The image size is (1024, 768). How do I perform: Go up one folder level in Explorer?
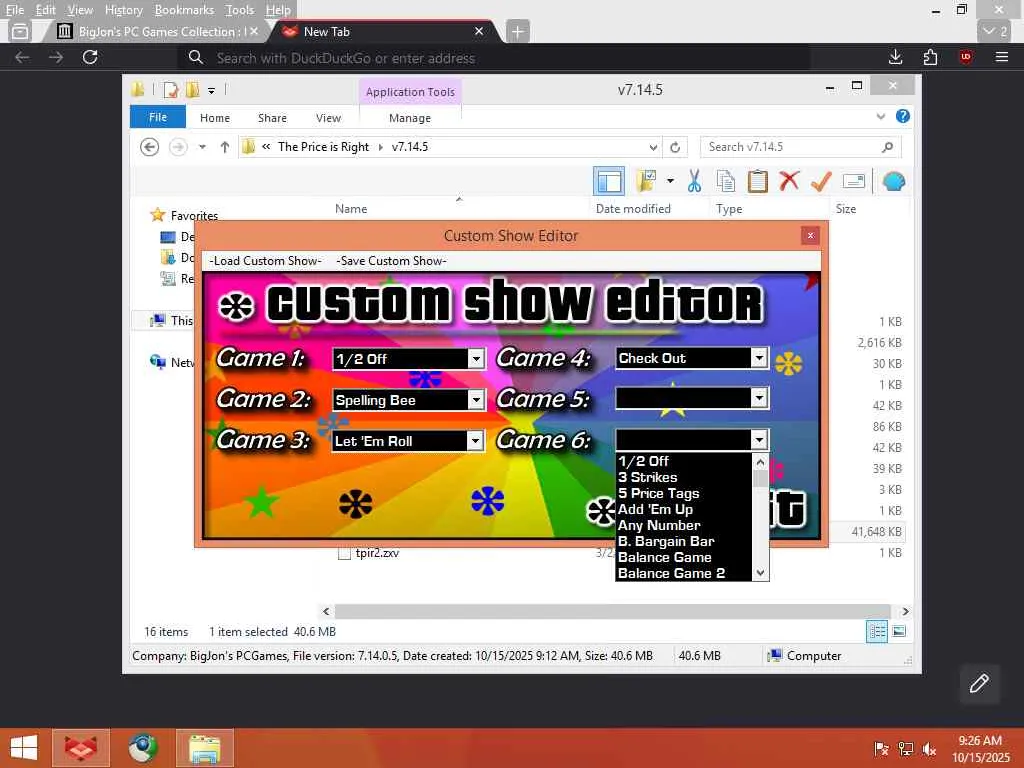(x=225, y=147)
